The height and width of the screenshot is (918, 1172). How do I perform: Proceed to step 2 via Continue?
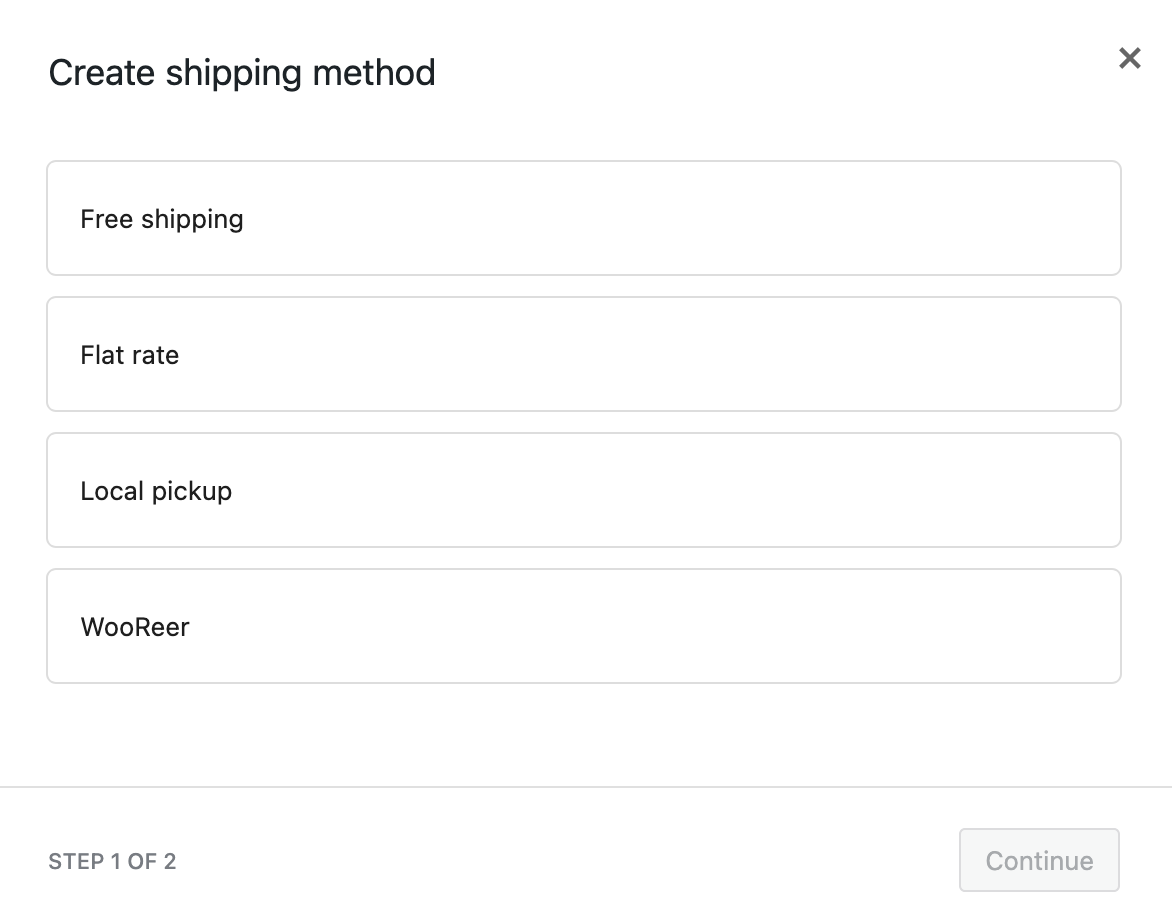[1039, 860]
